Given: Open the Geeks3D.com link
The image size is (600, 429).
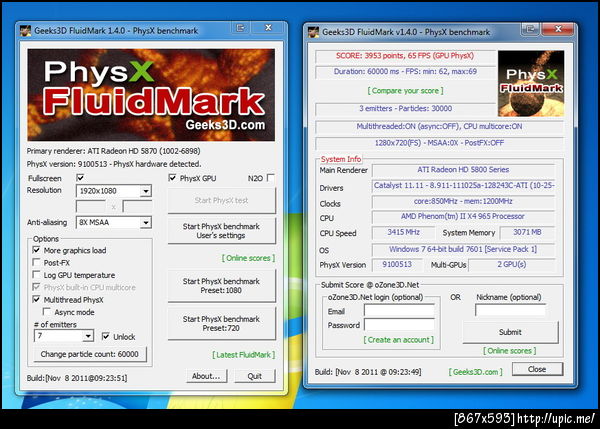Looking at the screenshot, I should pos(475,372).
